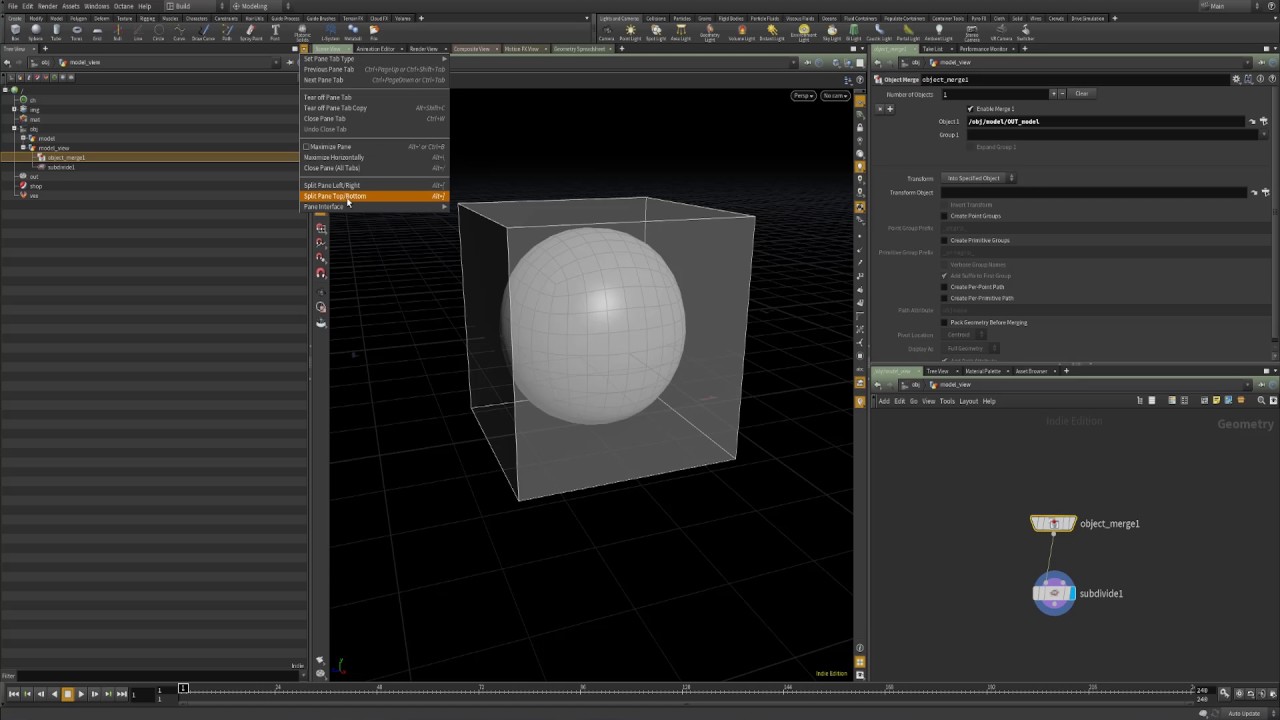Check the Maximize Pane menu checkbox
Image resolution: width=1280 pixels, height=720 pixels.
click(x=307, y=147)
